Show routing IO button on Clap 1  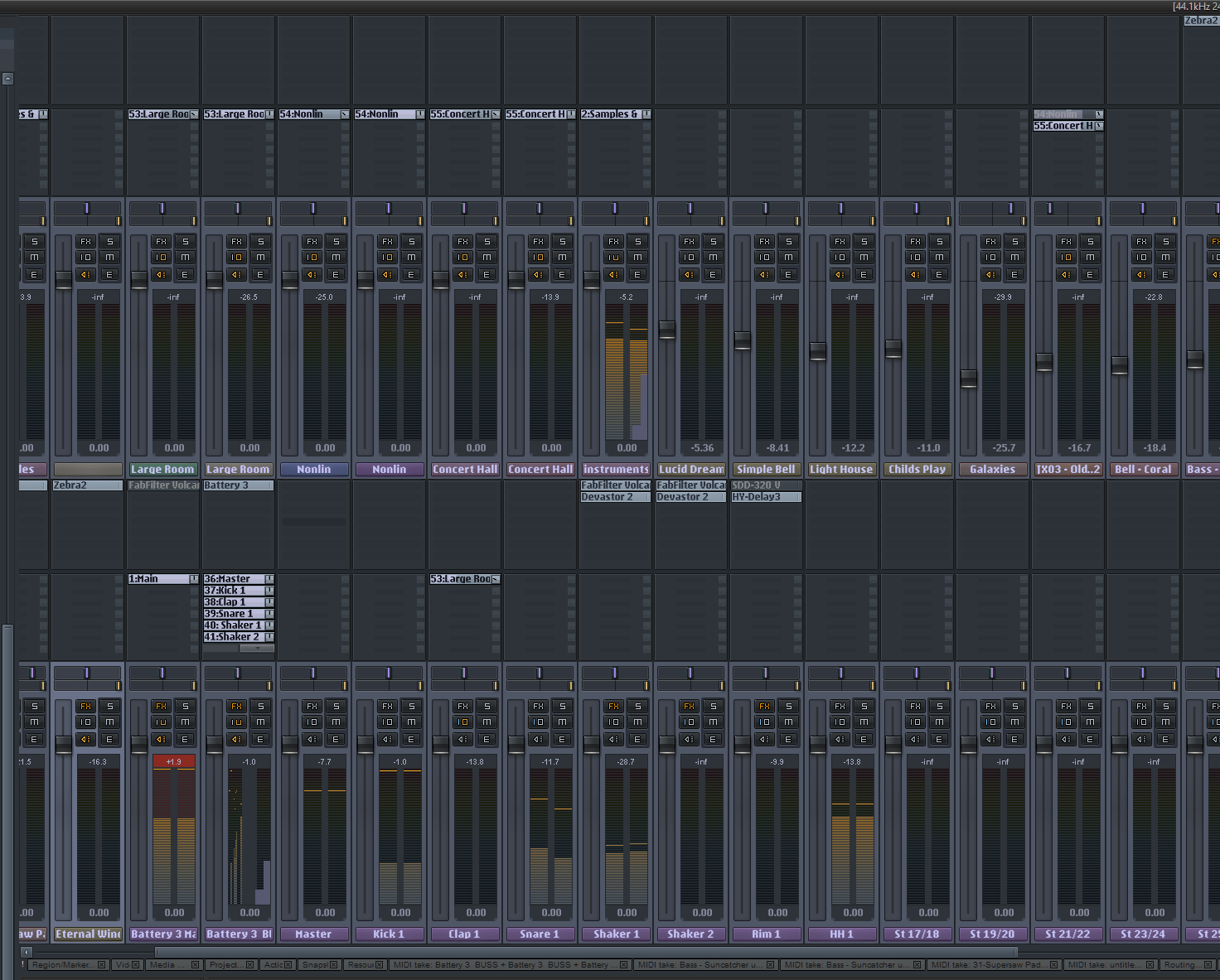click(462, 722)
